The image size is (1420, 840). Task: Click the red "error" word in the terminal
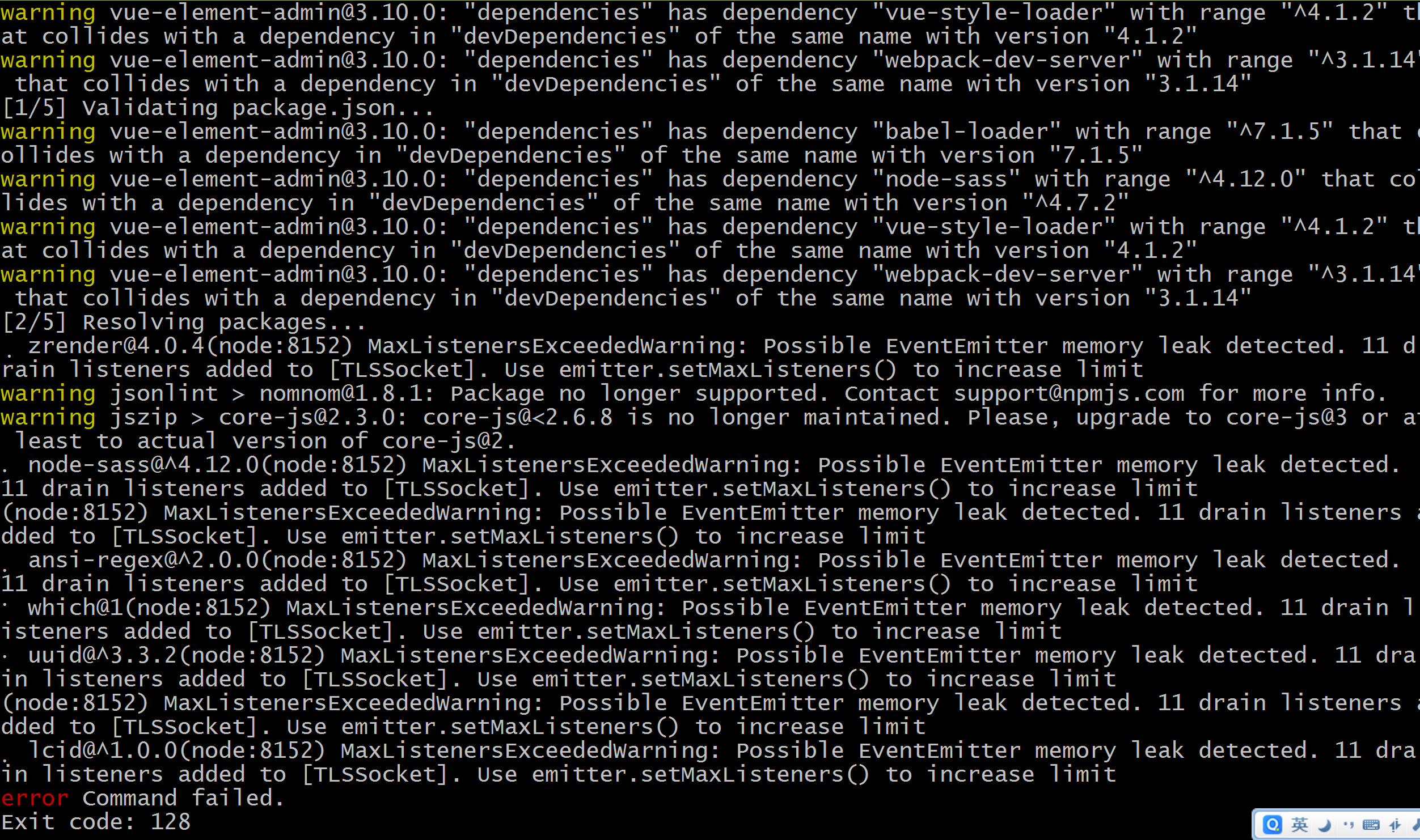[x=35, y=798]
